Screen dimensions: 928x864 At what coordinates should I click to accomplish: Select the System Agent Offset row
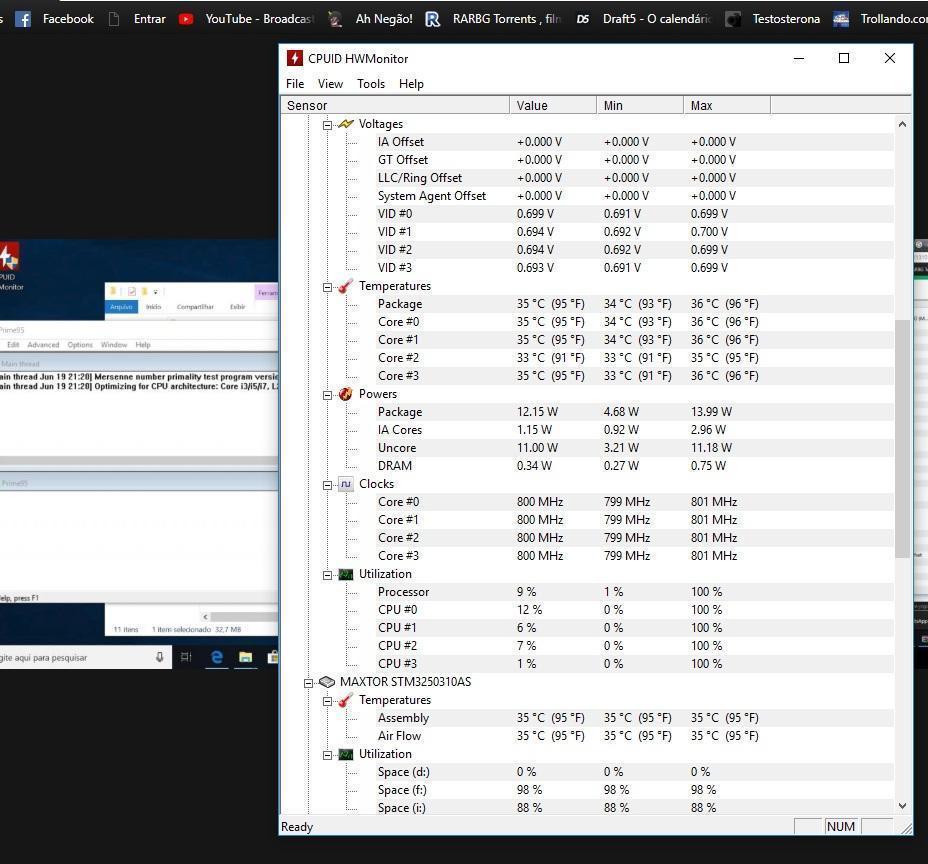pyautogui.click(x=431, y=196)
